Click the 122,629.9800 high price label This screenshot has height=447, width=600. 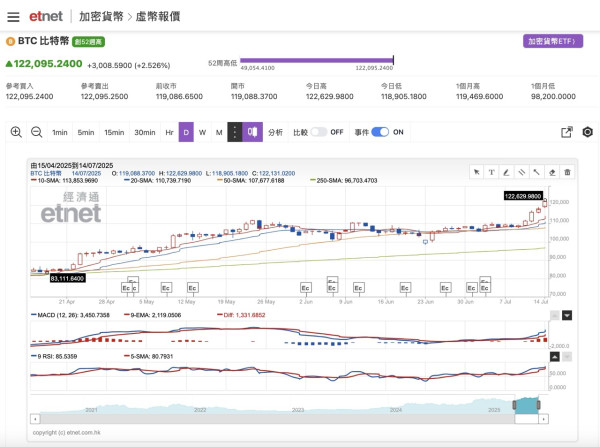pos(523,196)
